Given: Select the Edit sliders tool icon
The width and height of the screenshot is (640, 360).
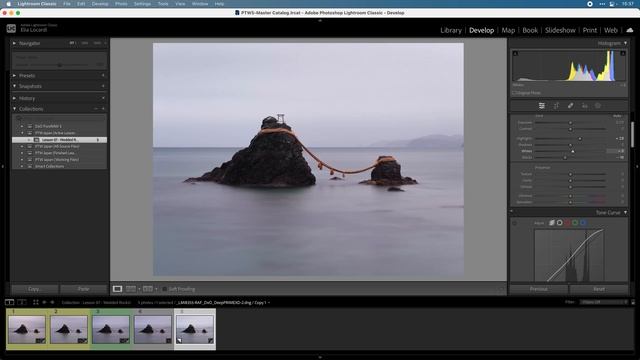Looking at the screenshot, I should coord(542,106).
